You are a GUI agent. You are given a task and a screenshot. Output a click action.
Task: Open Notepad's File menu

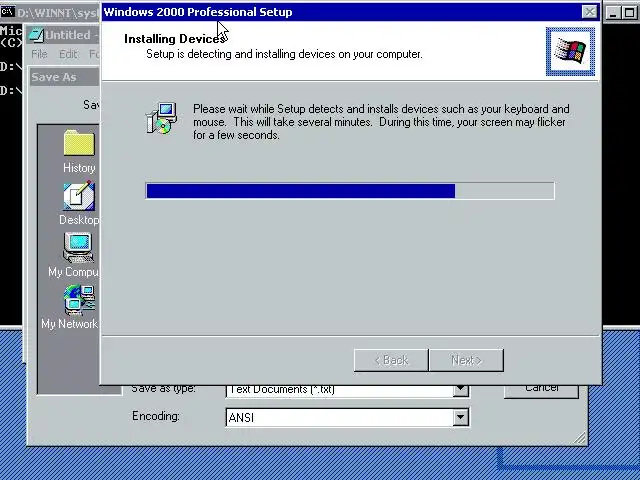[40, 54]
